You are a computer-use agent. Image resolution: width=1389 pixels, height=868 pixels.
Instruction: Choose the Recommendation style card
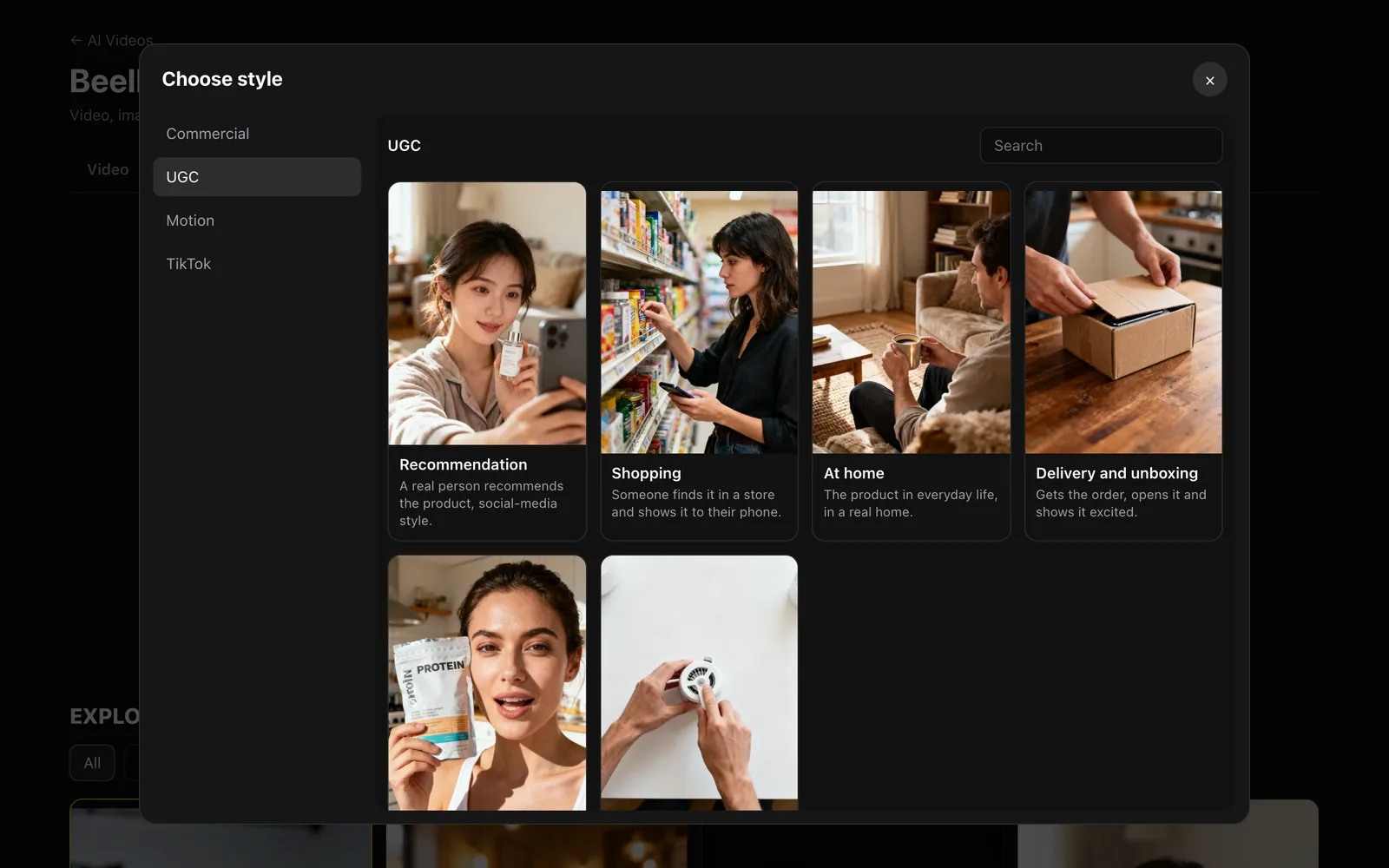pos(487,361)
